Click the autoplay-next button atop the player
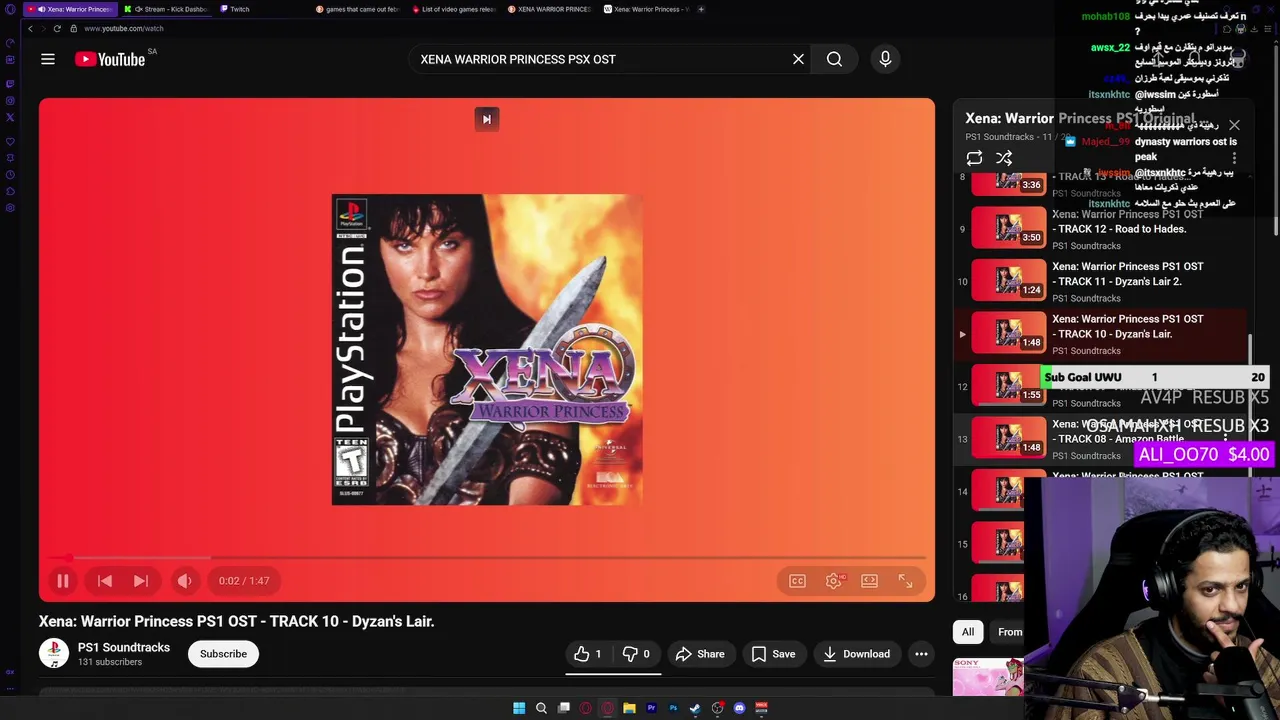The height and width of the screenshot is (720, 1280). (x=487, y=119)
